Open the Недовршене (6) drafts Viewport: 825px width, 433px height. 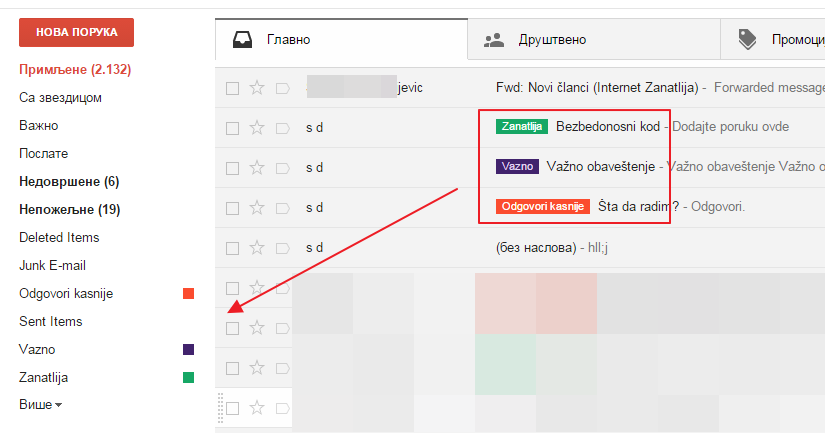[69, 182]
